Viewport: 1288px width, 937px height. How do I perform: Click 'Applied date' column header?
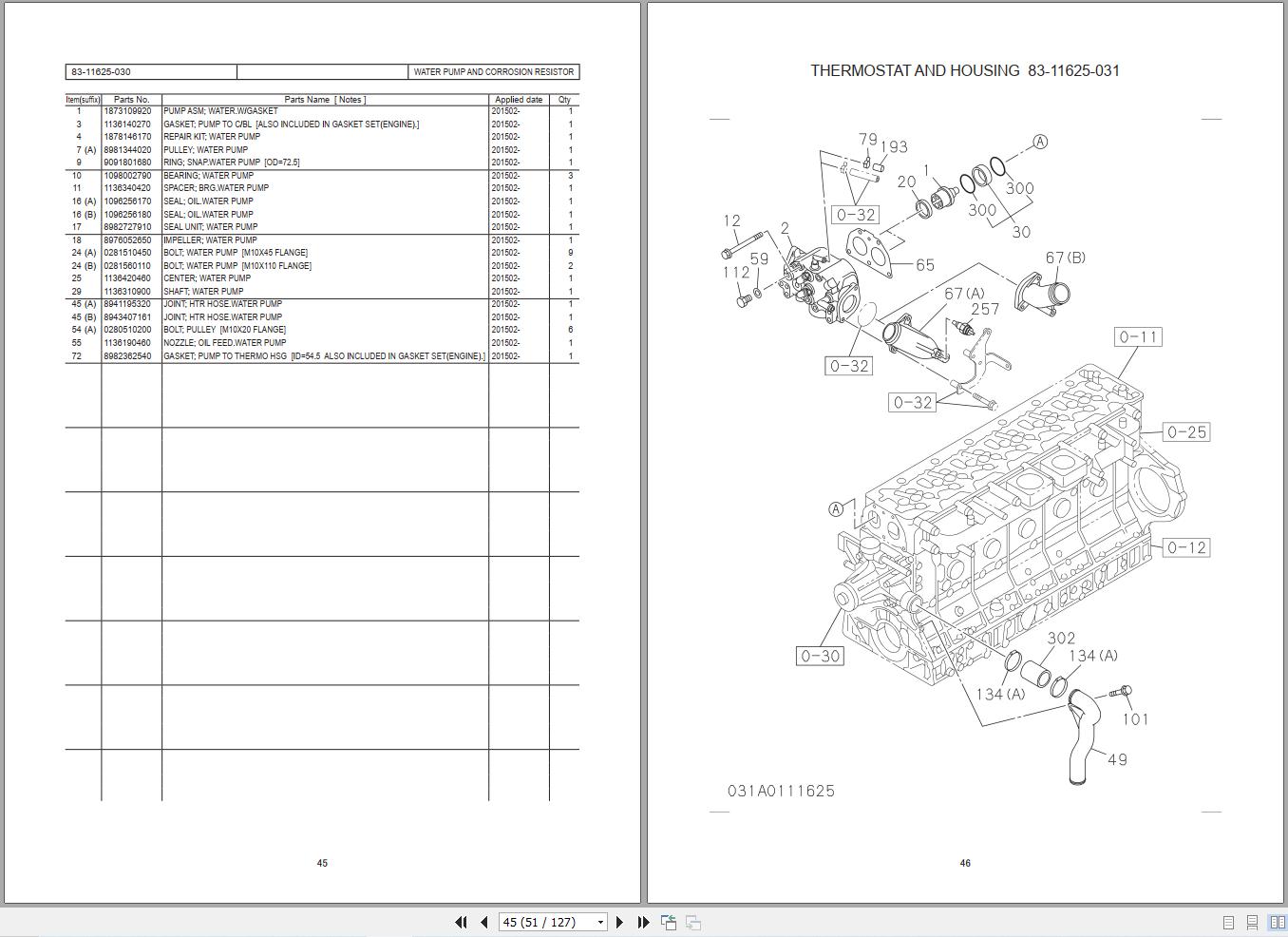tap(519, 100)
